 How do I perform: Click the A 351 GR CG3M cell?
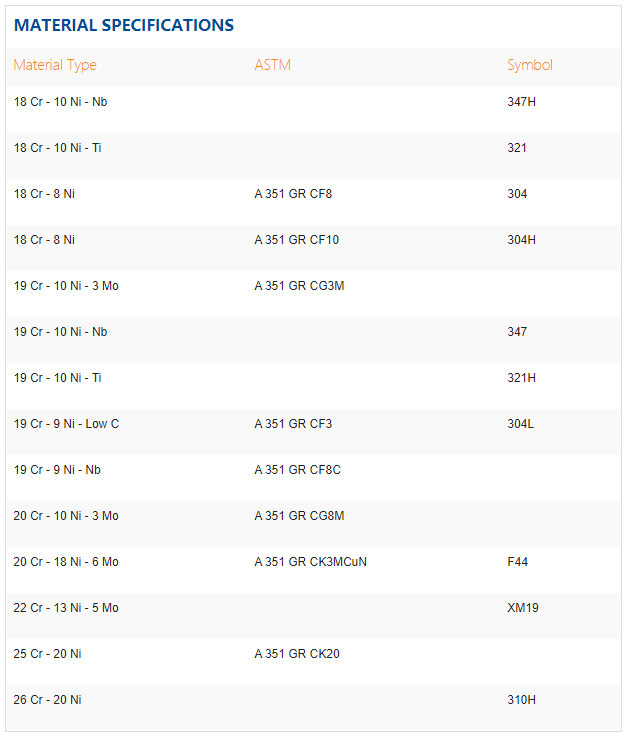(300, 286)
